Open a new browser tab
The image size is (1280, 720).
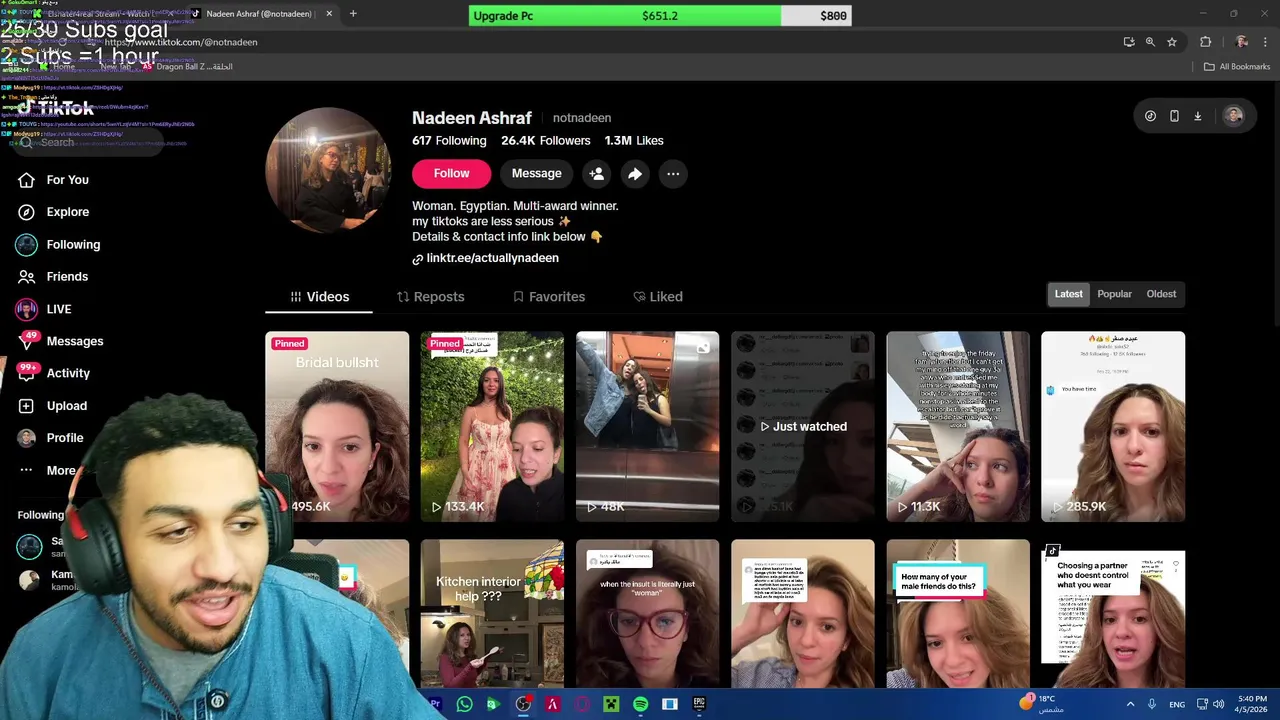[x=353, y=14]
